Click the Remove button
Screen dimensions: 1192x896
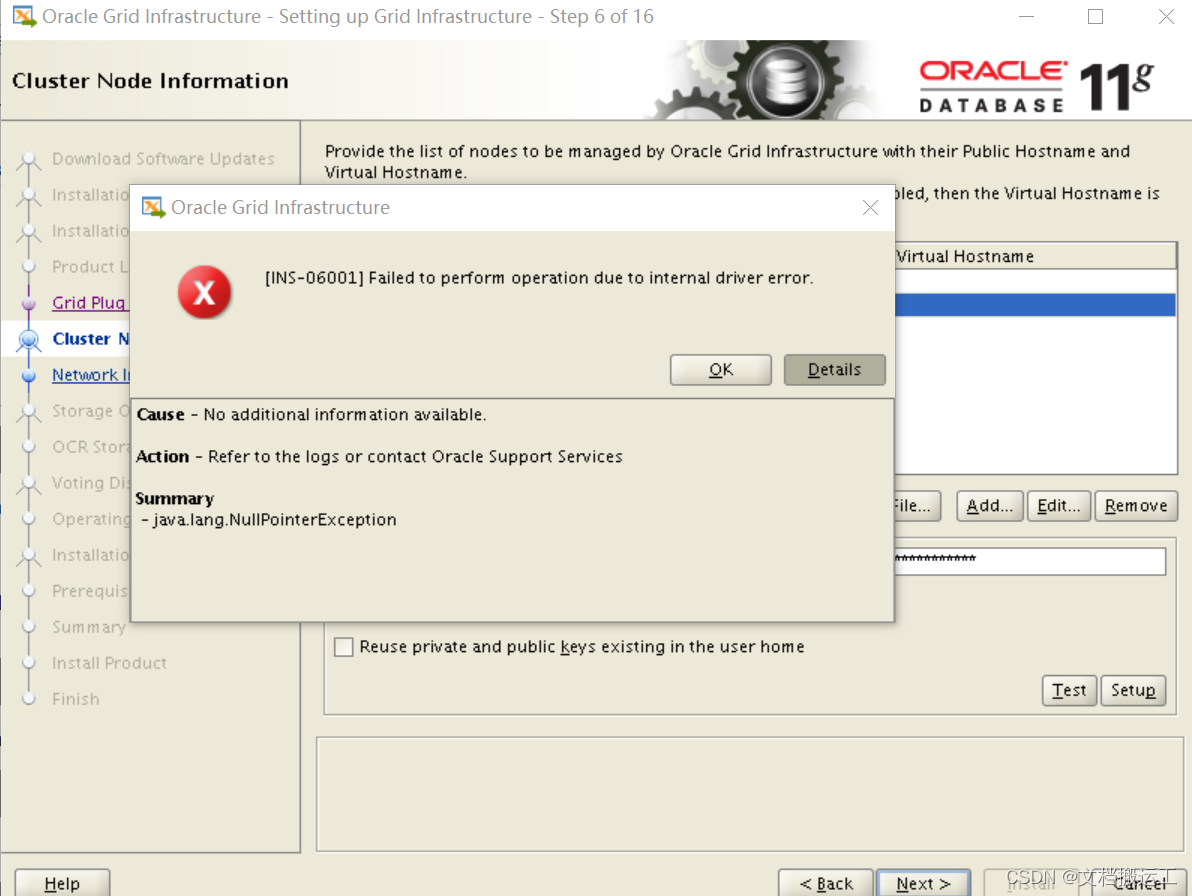[x=1136, y=506]
